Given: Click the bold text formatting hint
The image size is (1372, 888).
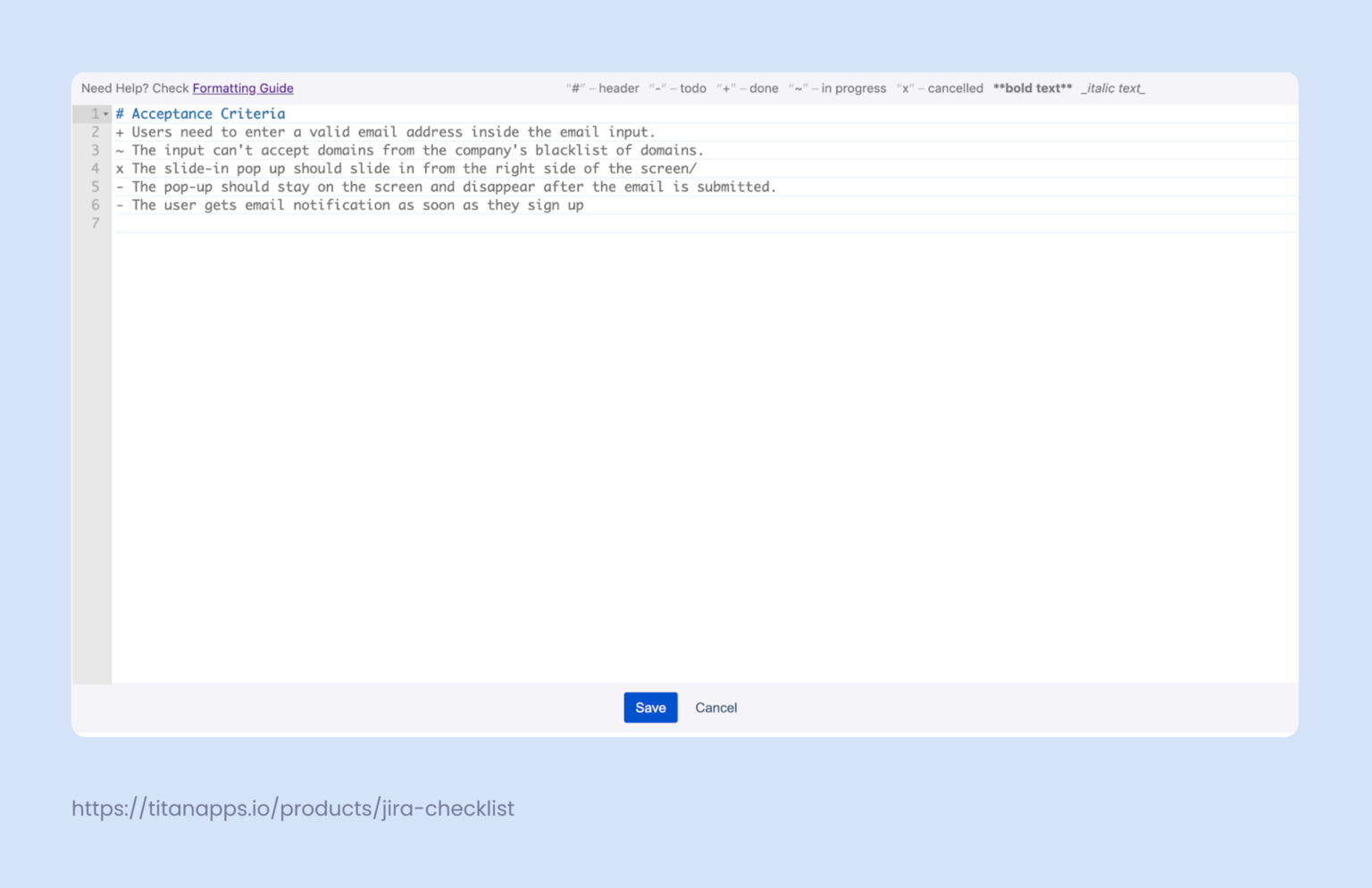Looking at the screenshot, I should [x=1033, y=88].
